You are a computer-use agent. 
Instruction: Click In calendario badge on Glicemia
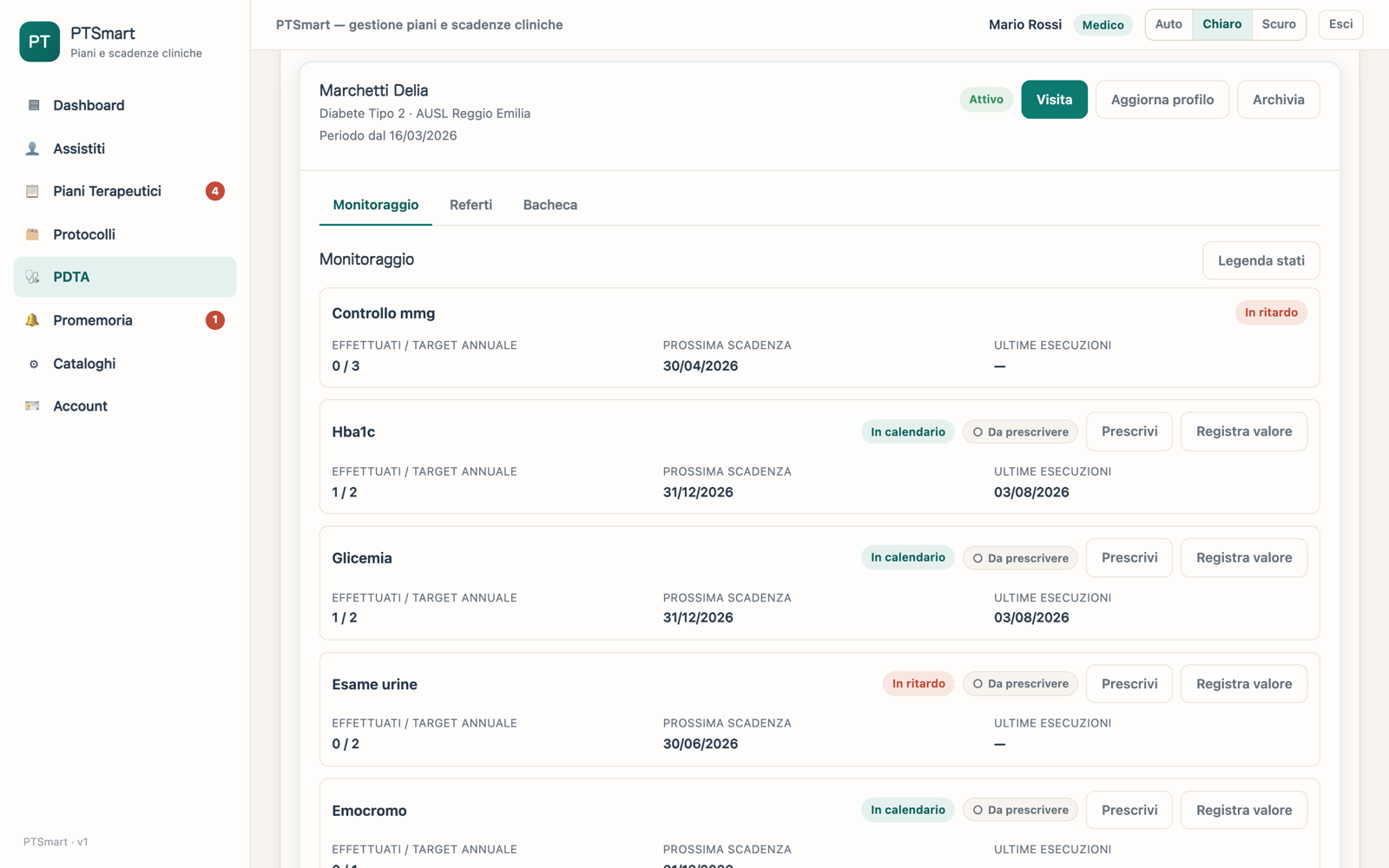pyautogui.click(x=908, y=557)
